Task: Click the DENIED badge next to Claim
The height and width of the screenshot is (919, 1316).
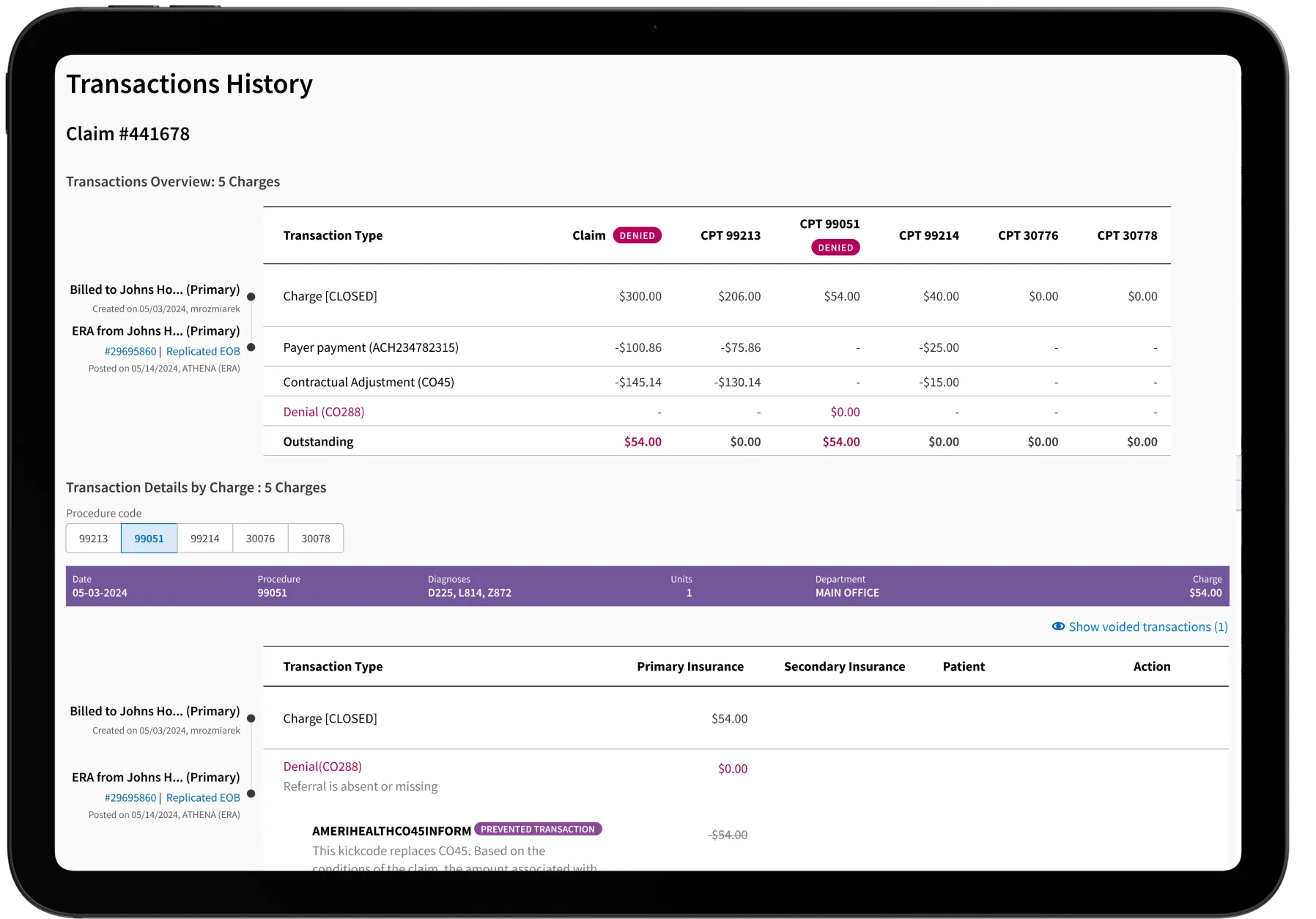Action: (x=637, y=235)
